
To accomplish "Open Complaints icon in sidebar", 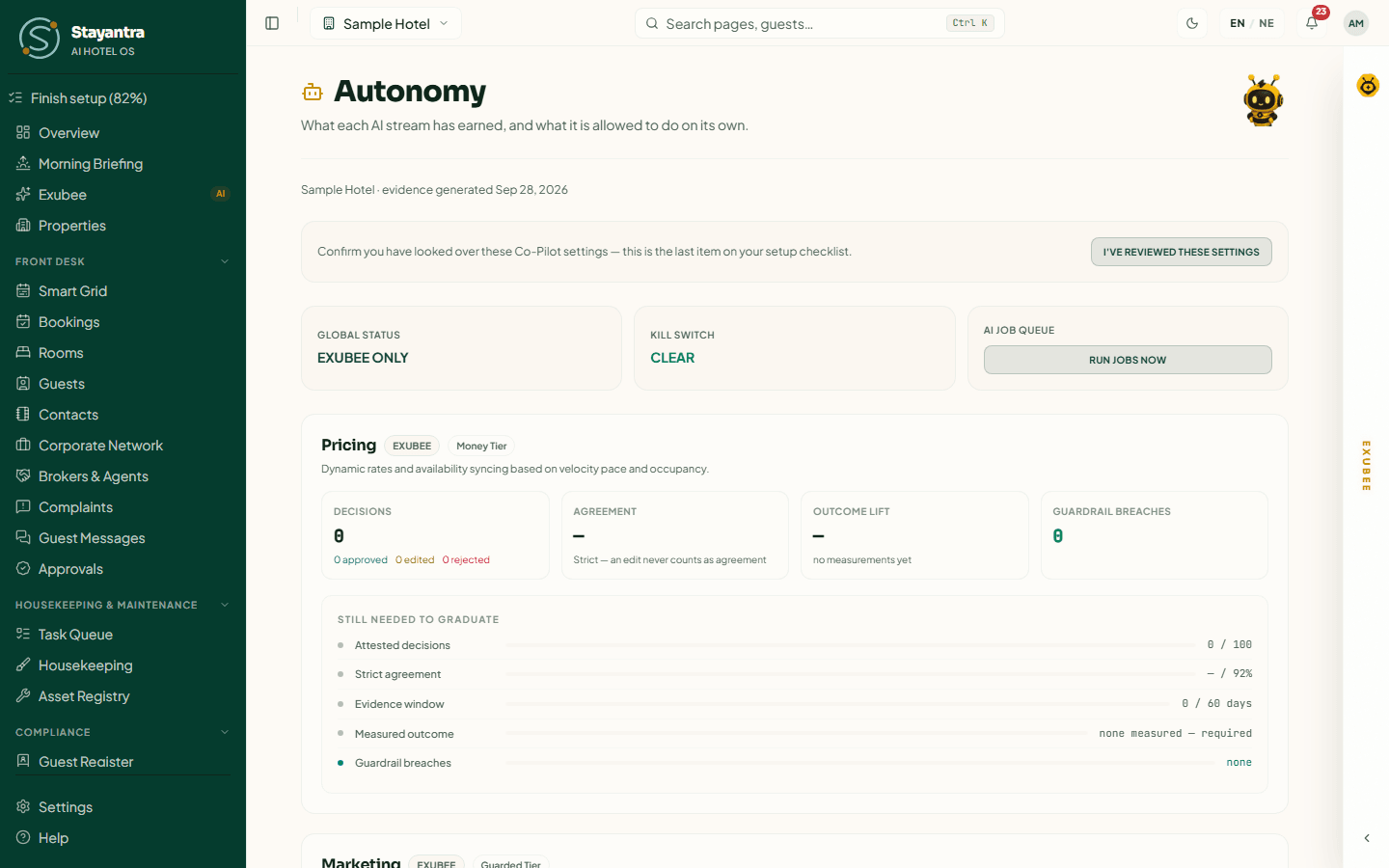I will 23,506.
